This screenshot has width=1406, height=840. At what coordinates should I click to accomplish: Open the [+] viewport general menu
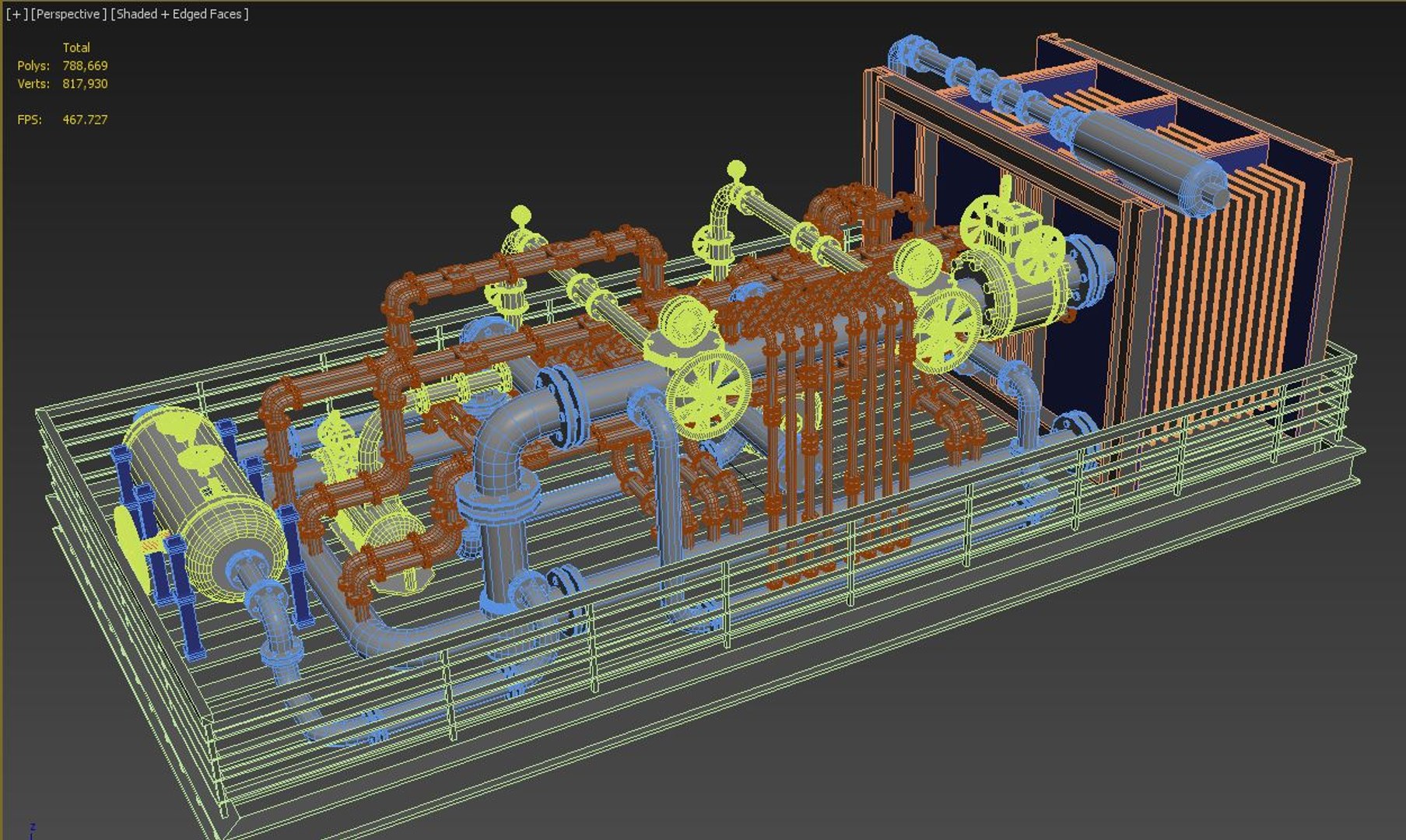pos(16,14)
